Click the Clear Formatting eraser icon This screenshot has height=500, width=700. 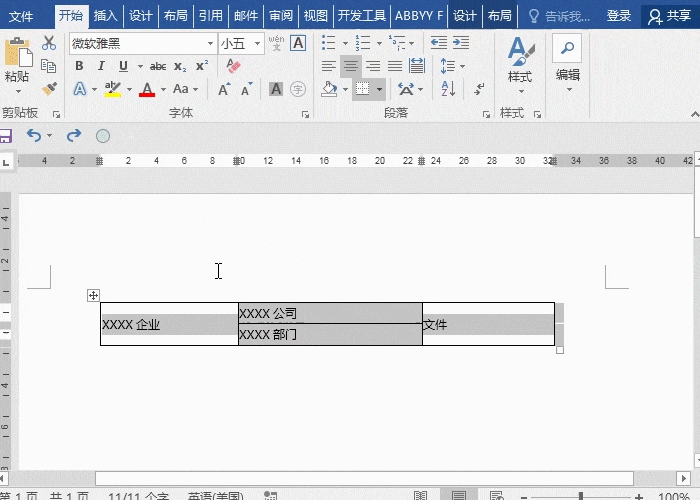[x=235, y=66]
